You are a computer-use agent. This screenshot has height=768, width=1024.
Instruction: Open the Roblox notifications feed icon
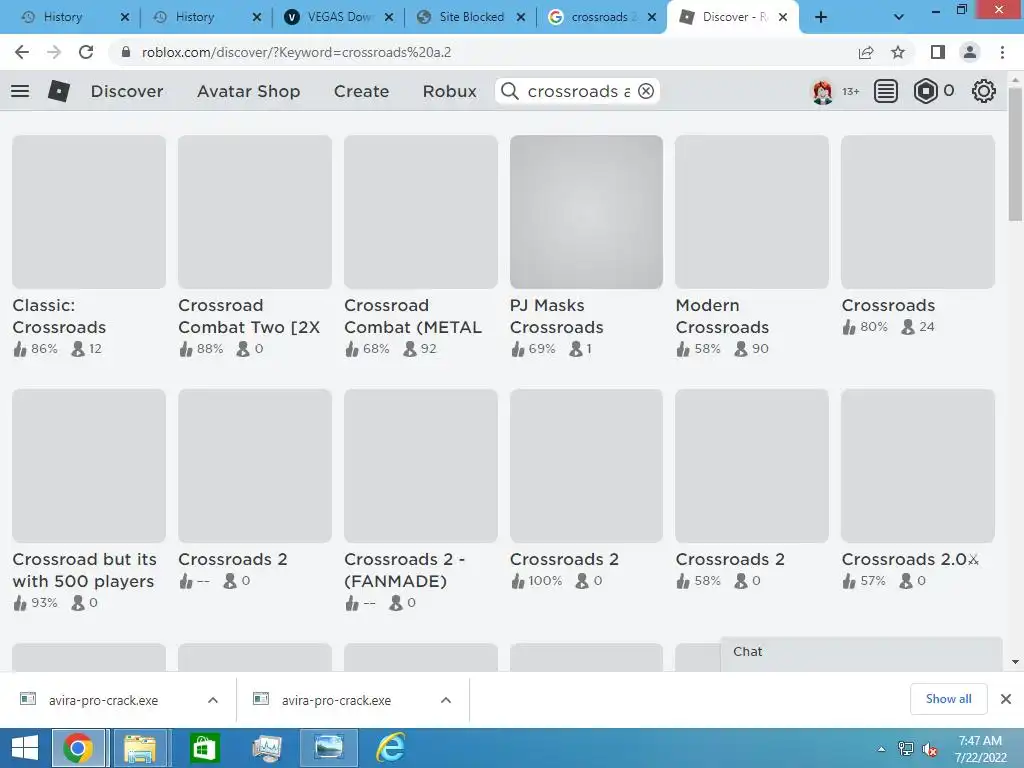[886, 91]
